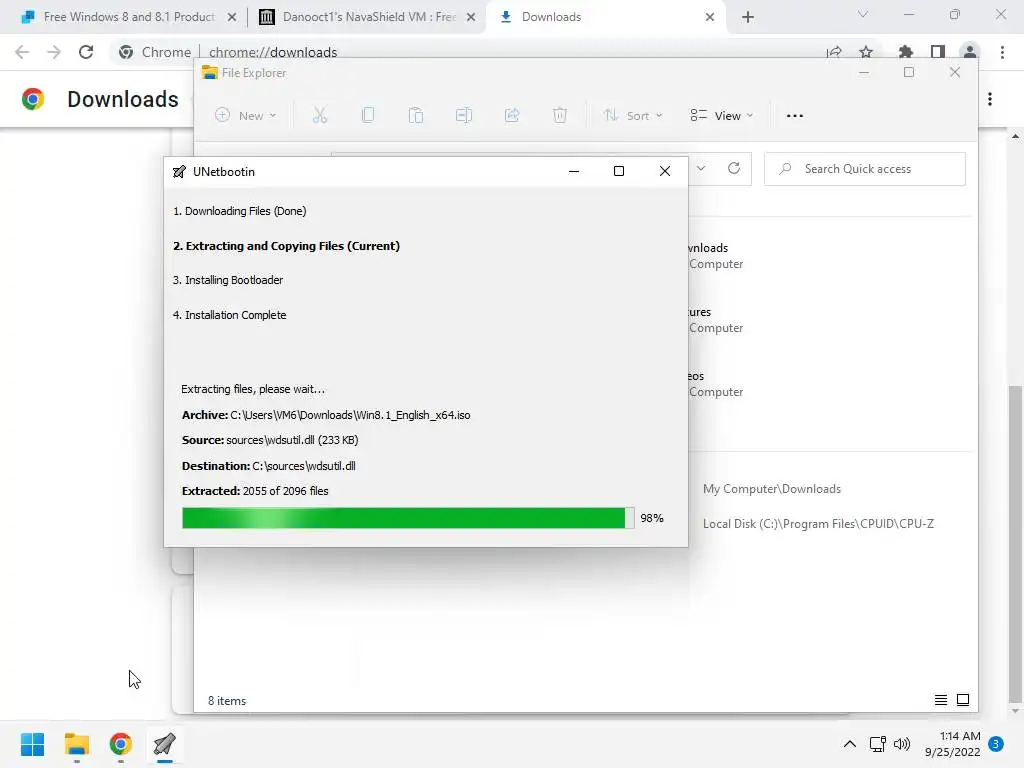Click Chrome's tab search chevron
Image resolution: width=1024 pixels, height=768 pixels.
click(x=863, y=14)
